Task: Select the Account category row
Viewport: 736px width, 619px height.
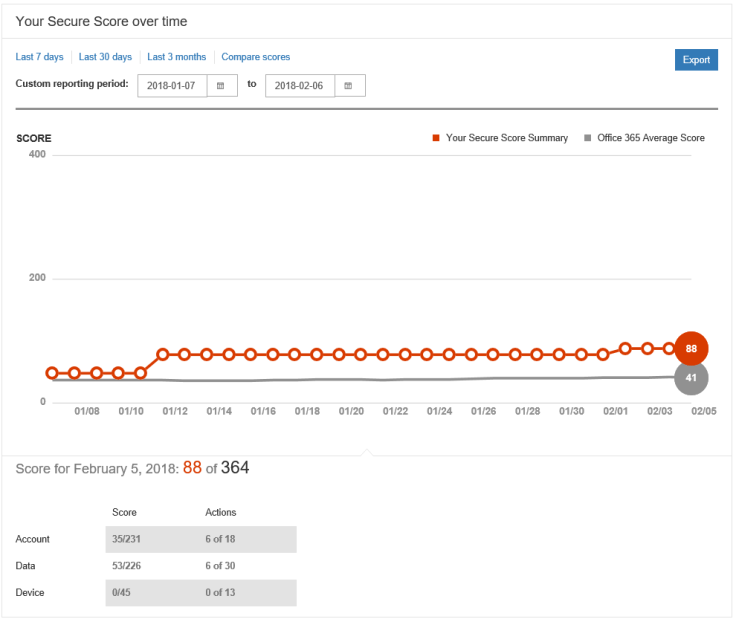Action: pyautogui.click(x=33, y=539)
